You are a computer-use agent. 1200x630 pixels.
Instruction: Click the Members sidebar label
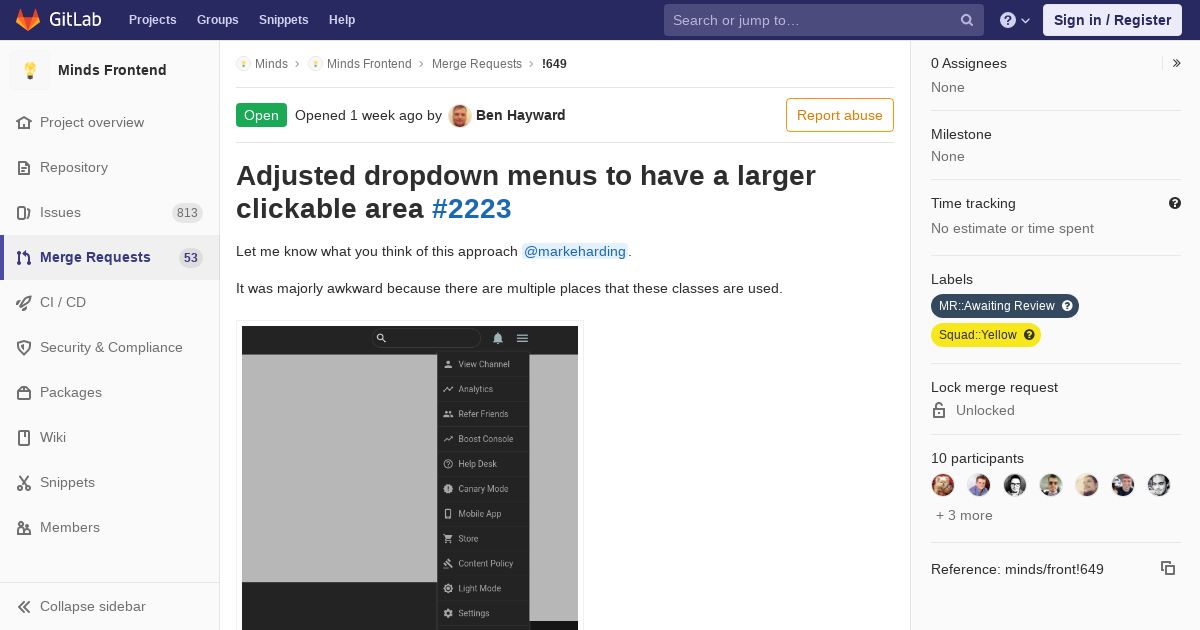[x=70, y=527]
